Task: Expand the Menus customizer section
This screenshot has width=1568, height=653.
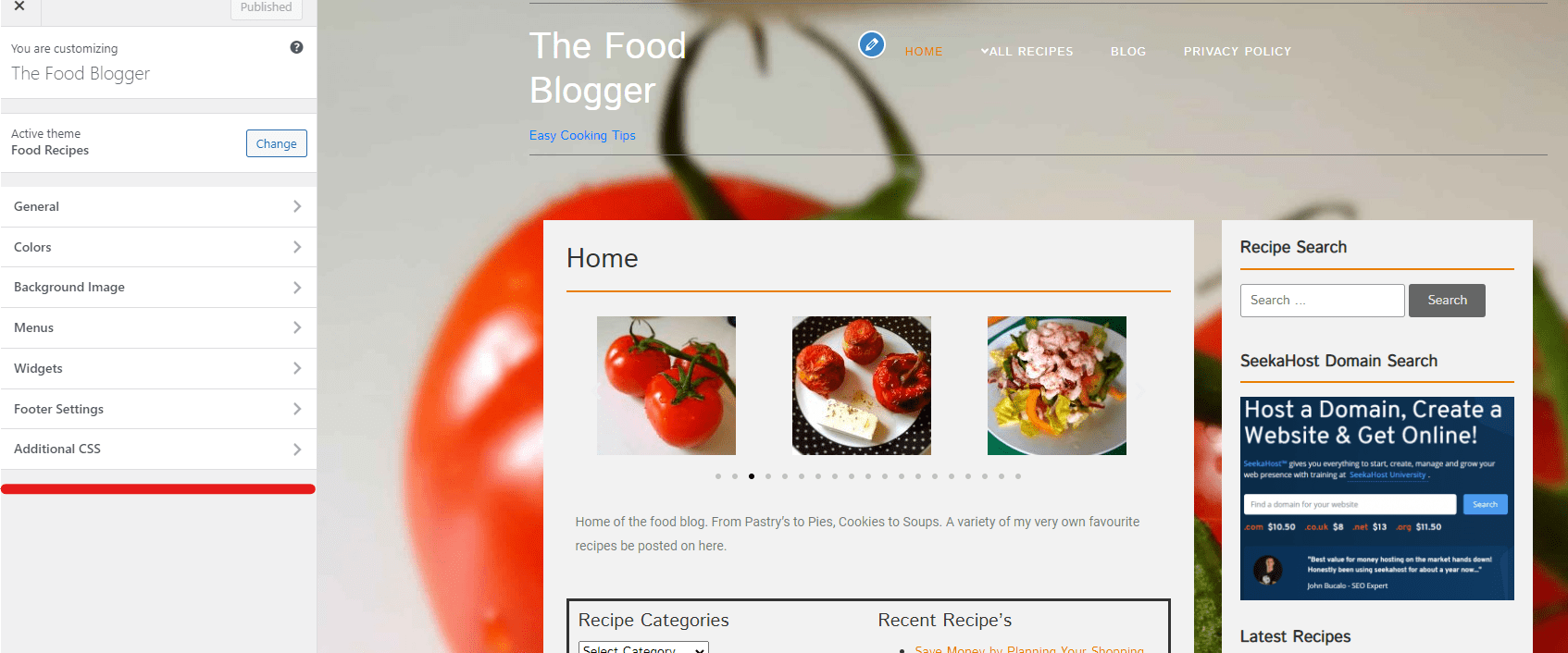Action: click(x=158, y=328)
